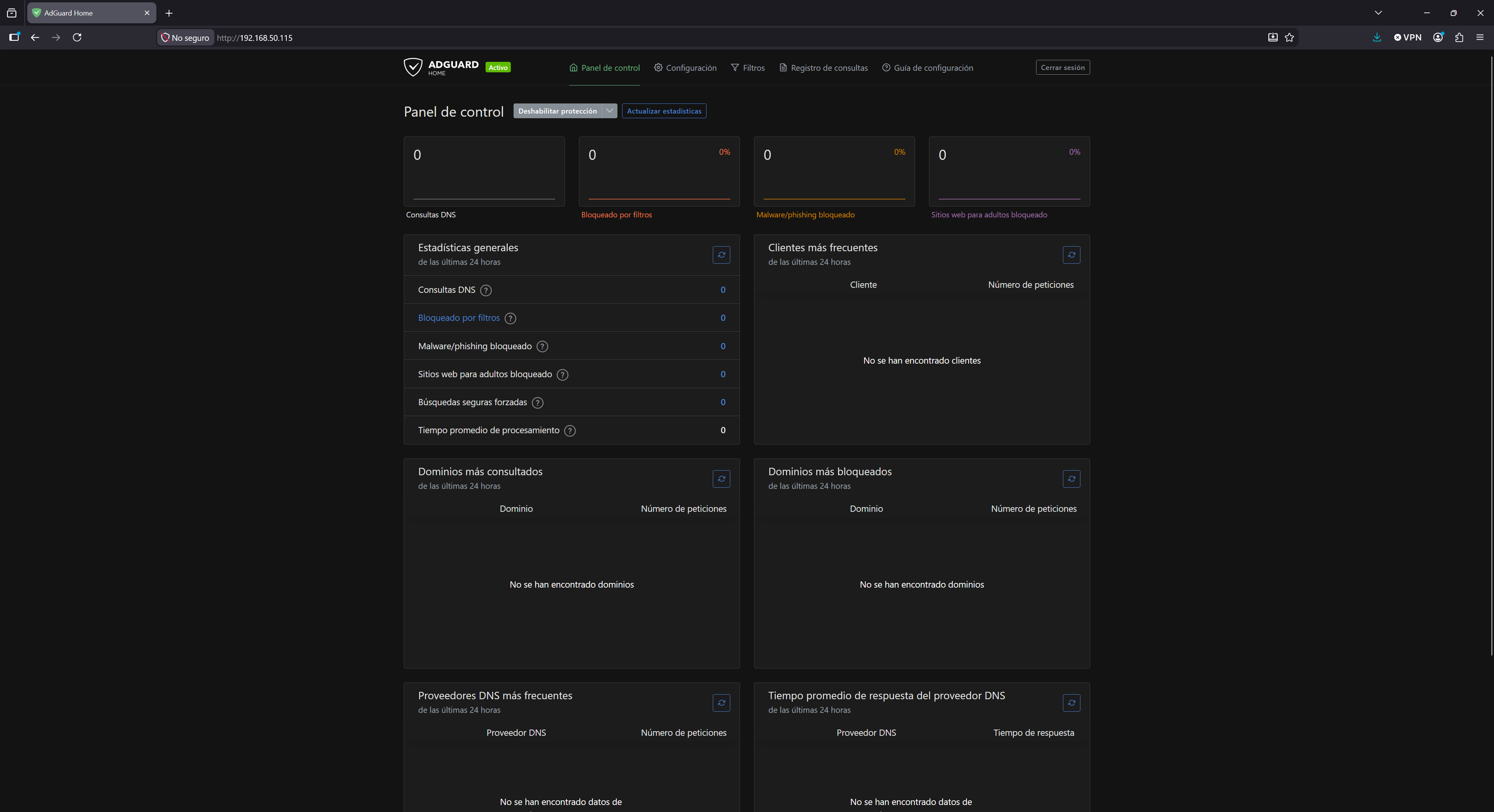Bookmark this page with star icon
The height and width of the screenshot is (812, 1494).
[x=1289, y=37]
